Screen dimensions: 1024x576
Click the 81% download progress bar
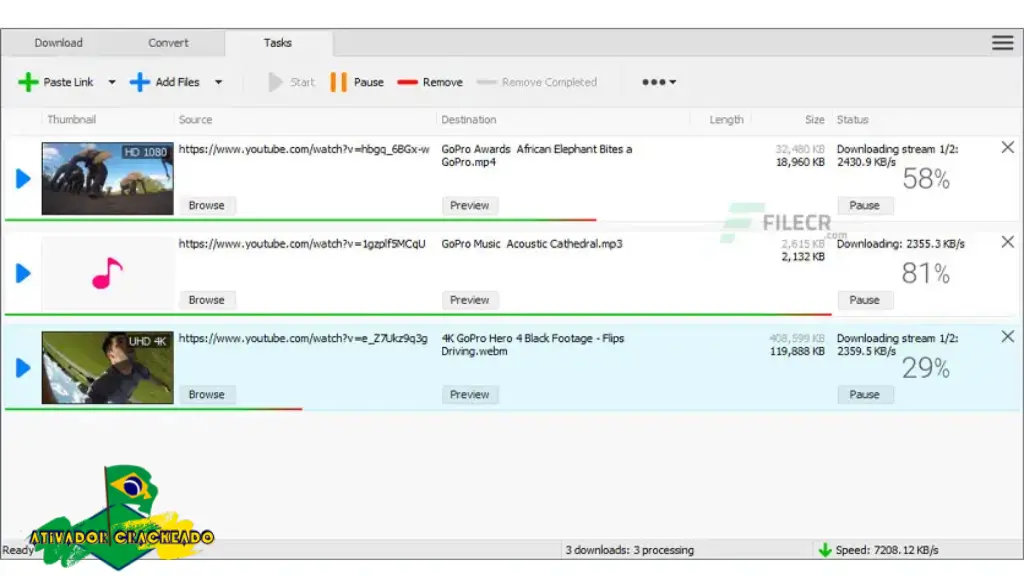(418, 315)
